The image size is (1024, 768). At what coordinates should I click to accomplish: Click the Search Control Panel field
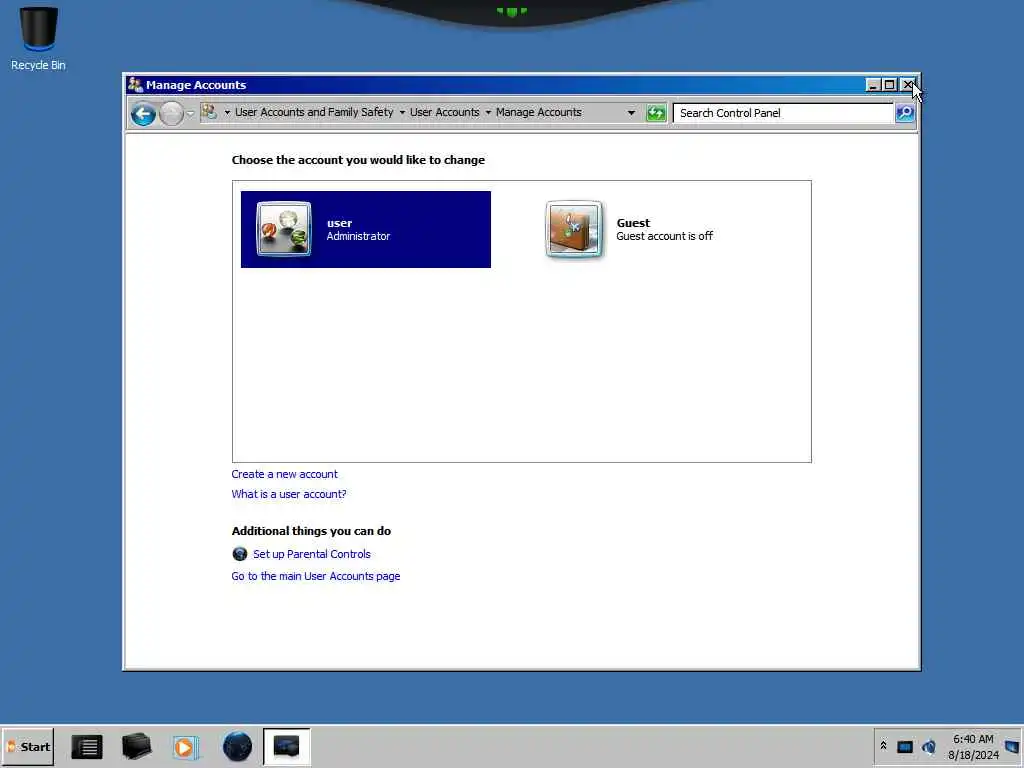click(783, 113)
